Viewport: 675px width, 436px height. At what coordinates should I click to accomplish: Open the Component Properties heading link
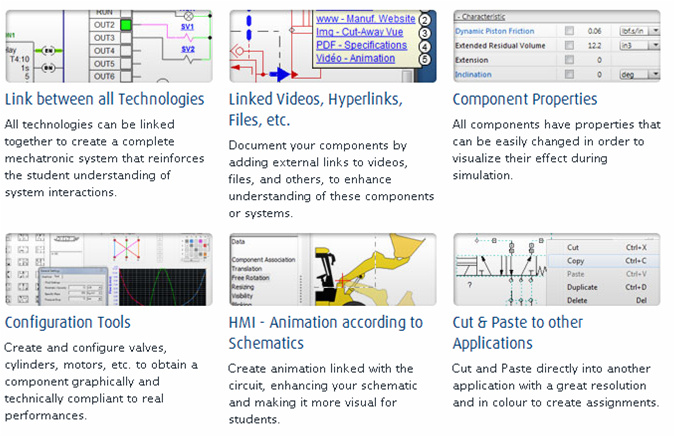[x=525, y=99]
